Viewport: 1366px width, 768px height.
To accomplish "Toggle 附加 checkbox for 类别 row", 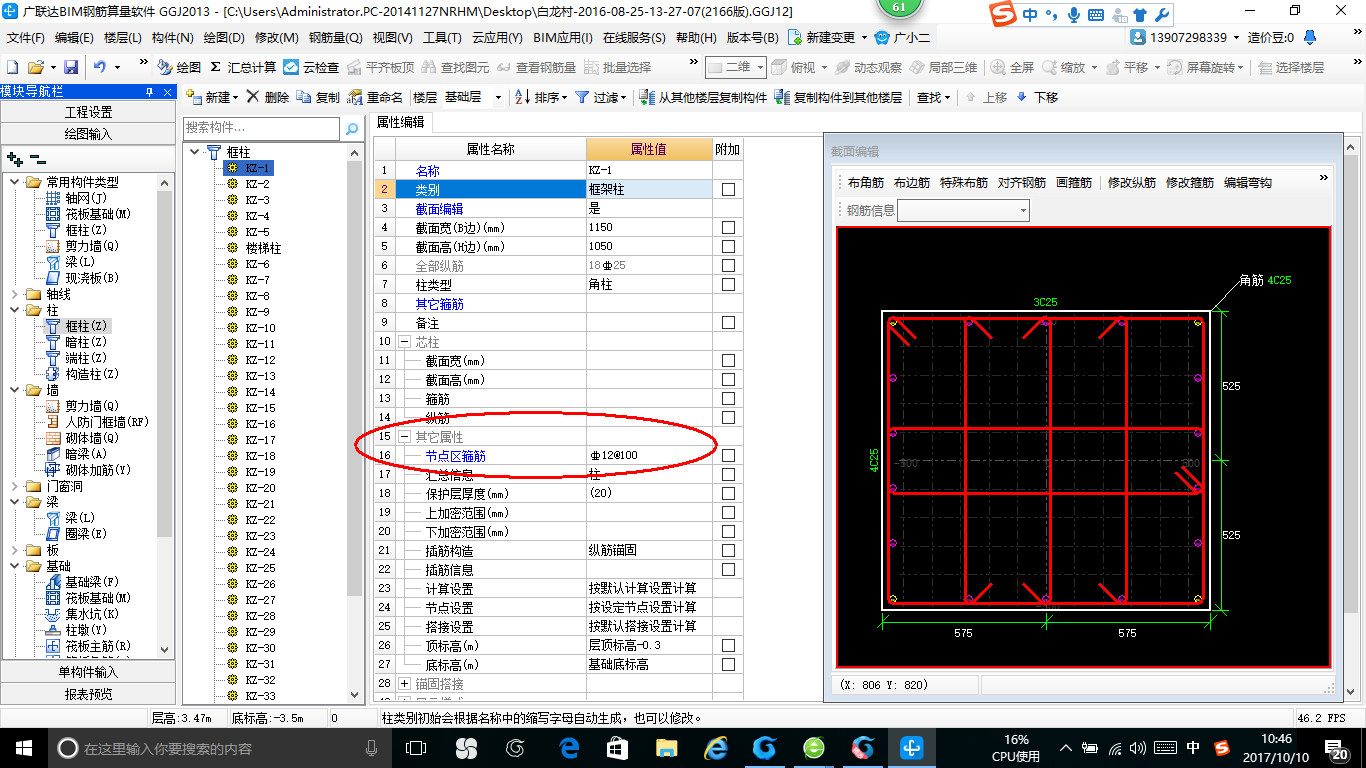I will (728, 189).
